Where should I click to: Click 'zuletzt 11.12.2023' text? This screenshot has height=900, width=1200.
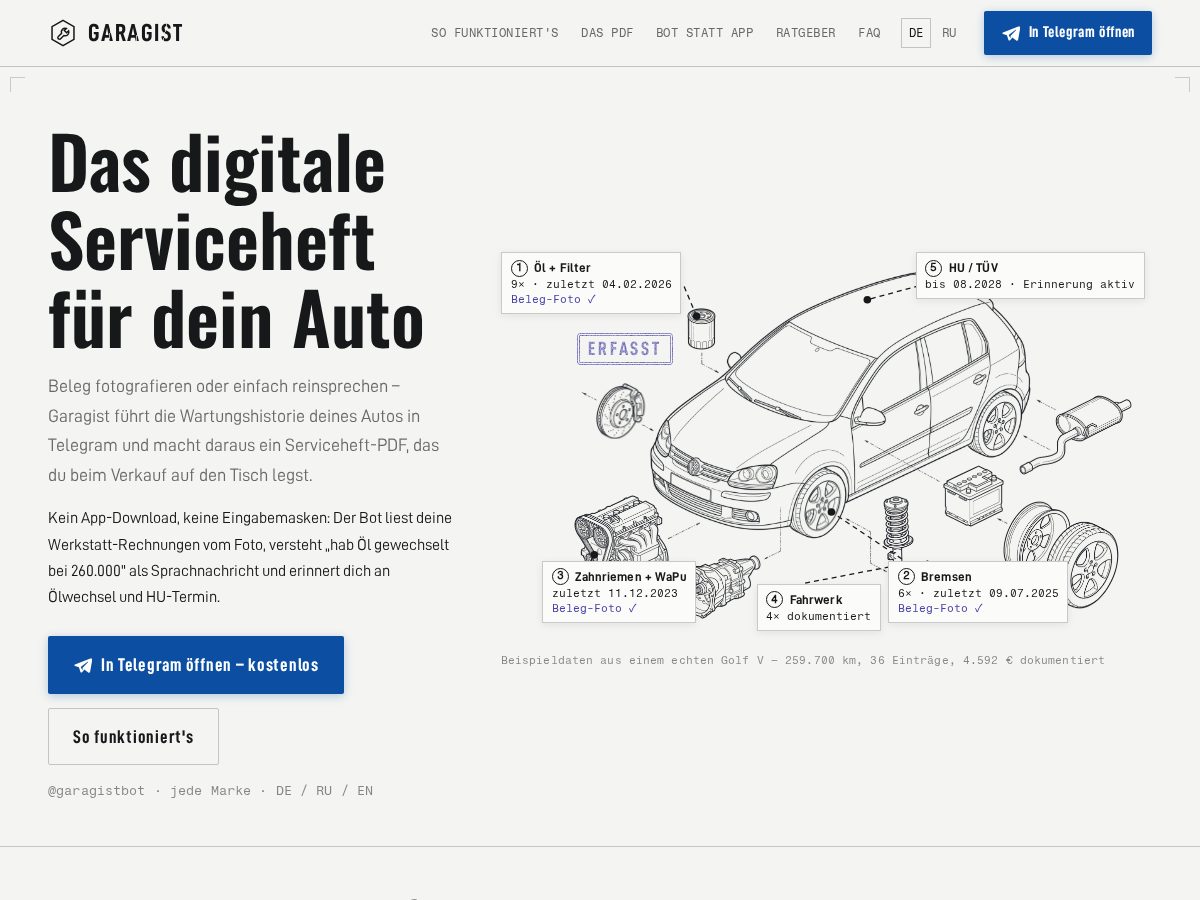pyautogui.click(x=615, y=593)
